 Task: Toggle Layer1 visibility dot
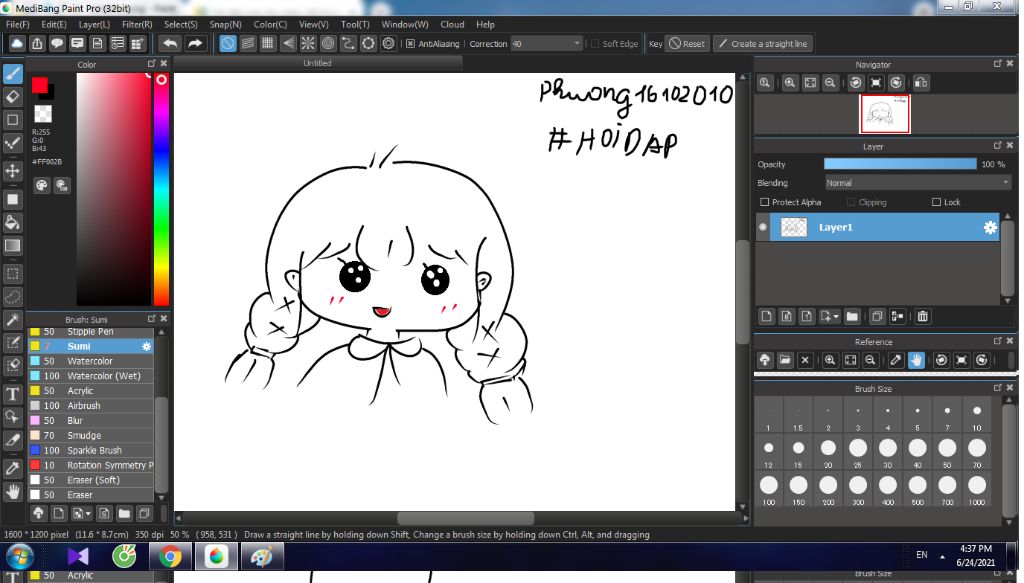click(x=762, y=227)
